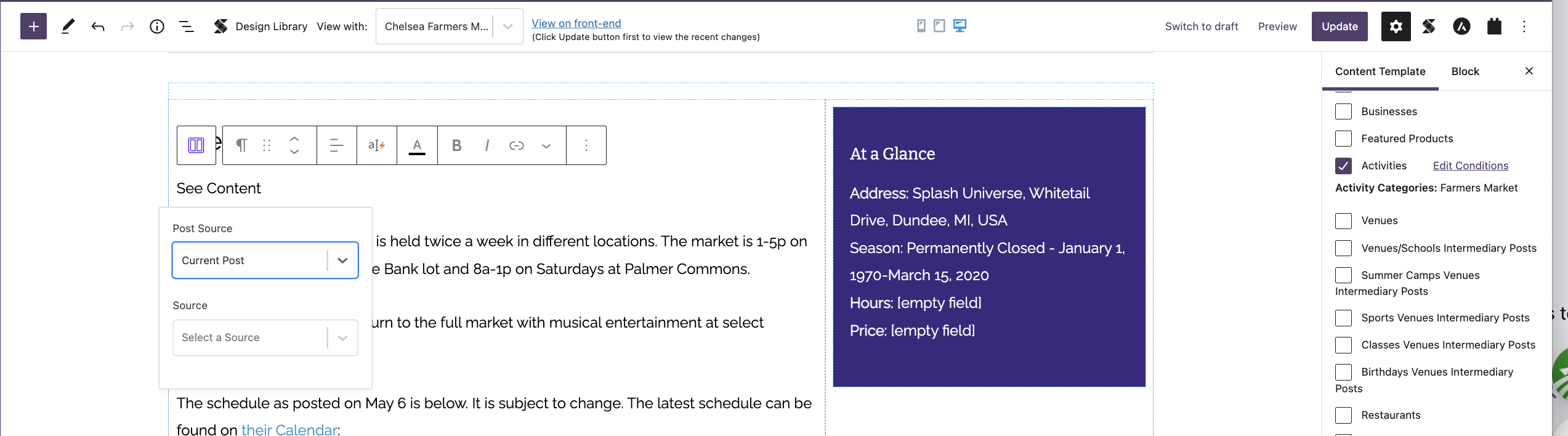Open the Edit Conditions link
The image size is (1568, 436).
(1471, 166)
